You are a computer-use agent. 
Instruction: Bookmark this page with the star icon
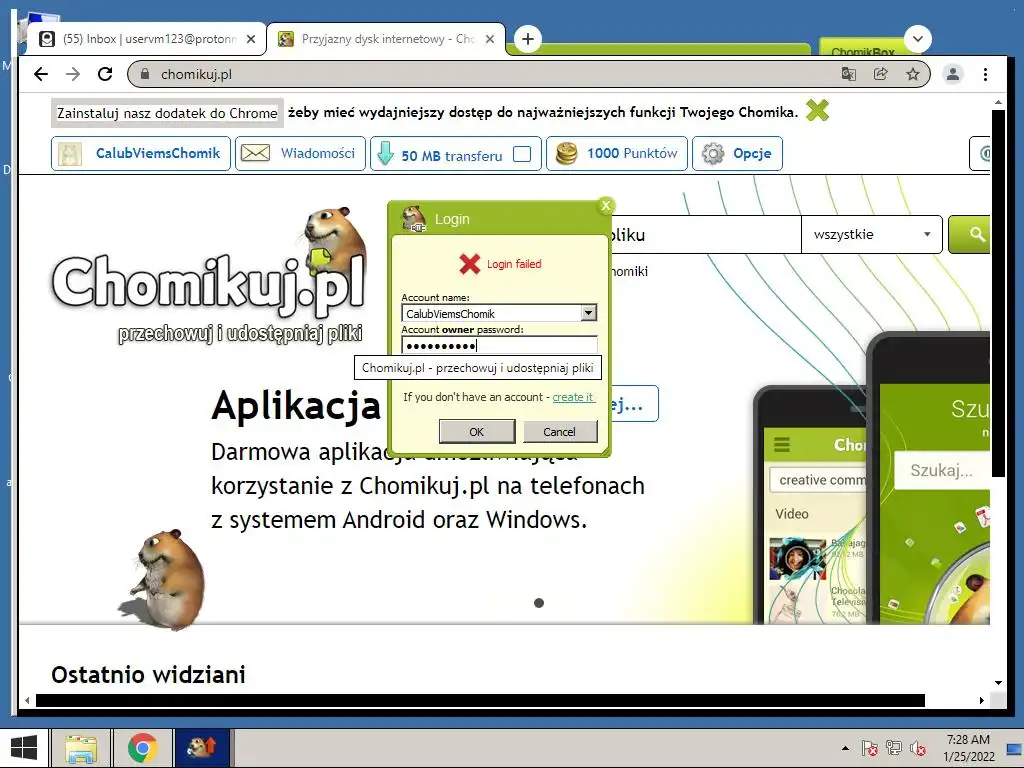(912, 74)
